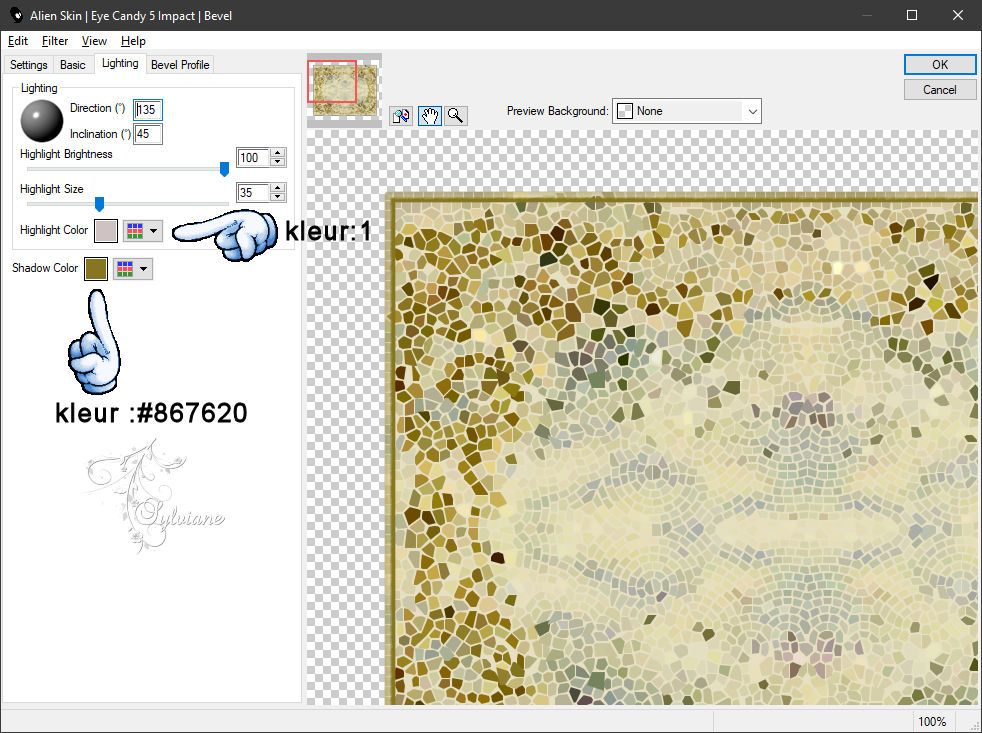Open the View menu
982x733 pixels.
point(94,41)
